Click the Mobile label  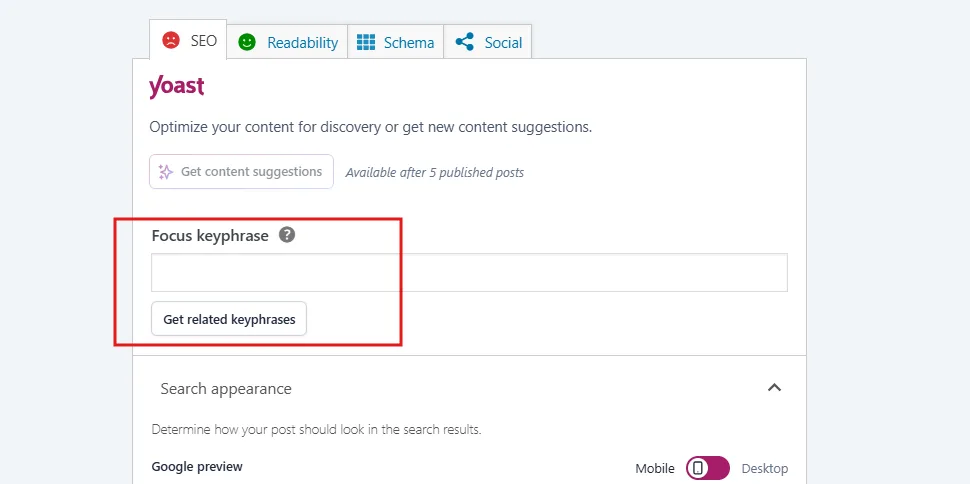655,469
